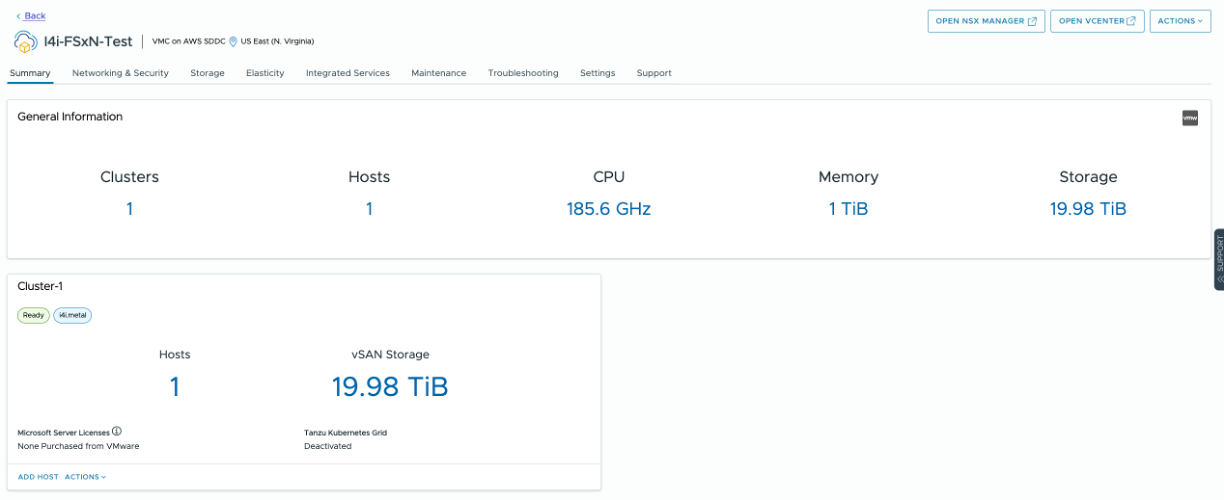Open the Cluster-1 Actions dropdown

pos(85,477)
